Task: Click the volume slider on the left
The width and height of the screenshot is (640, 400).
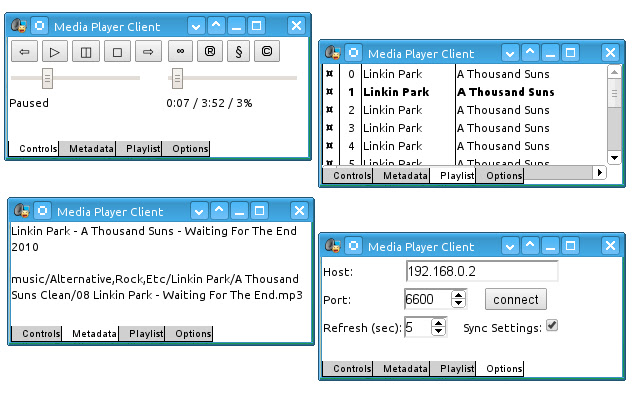Action: tap(47, 78)
